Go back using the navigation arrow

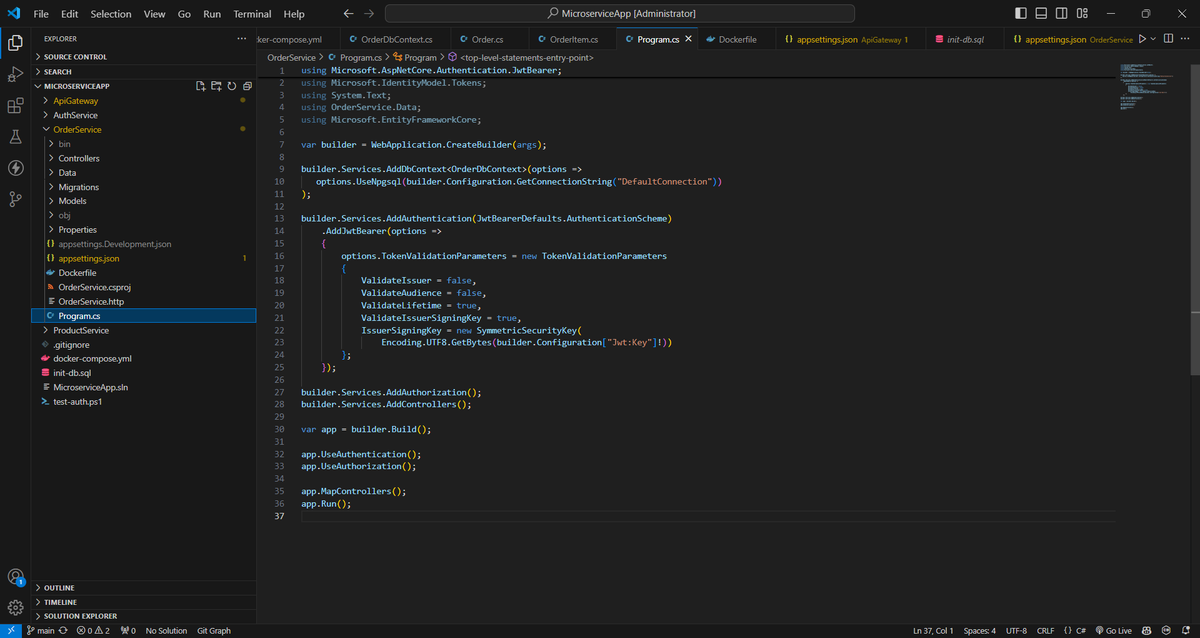click(348, 14)
